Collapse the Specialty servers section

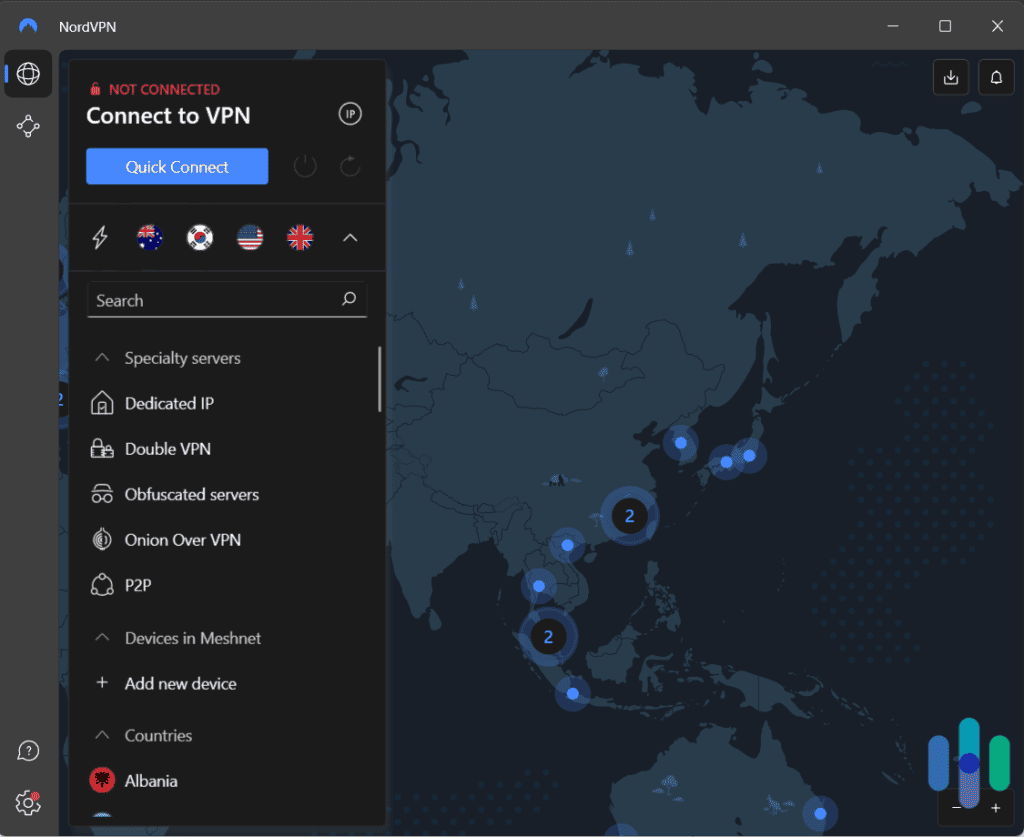pyautogui.click(x=101, y=357)
